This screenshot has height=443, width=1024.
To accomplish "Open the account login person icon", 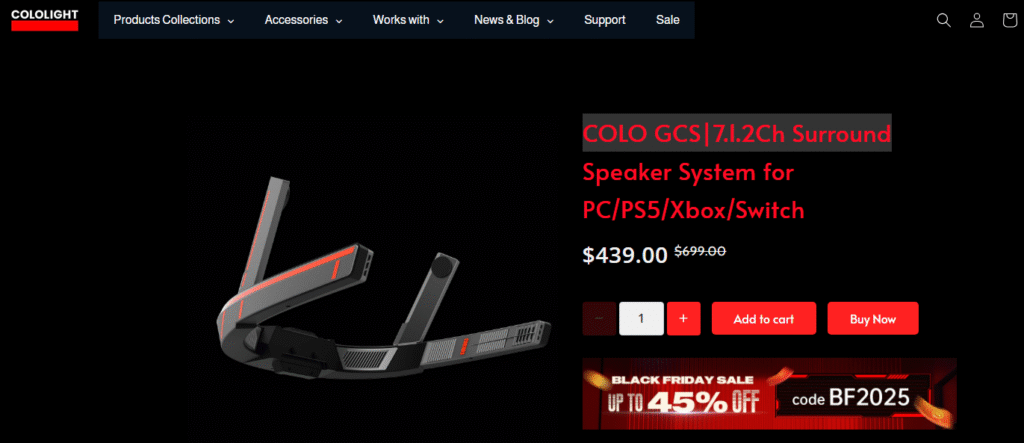I will pyautogui.click(x=976, y=20).
